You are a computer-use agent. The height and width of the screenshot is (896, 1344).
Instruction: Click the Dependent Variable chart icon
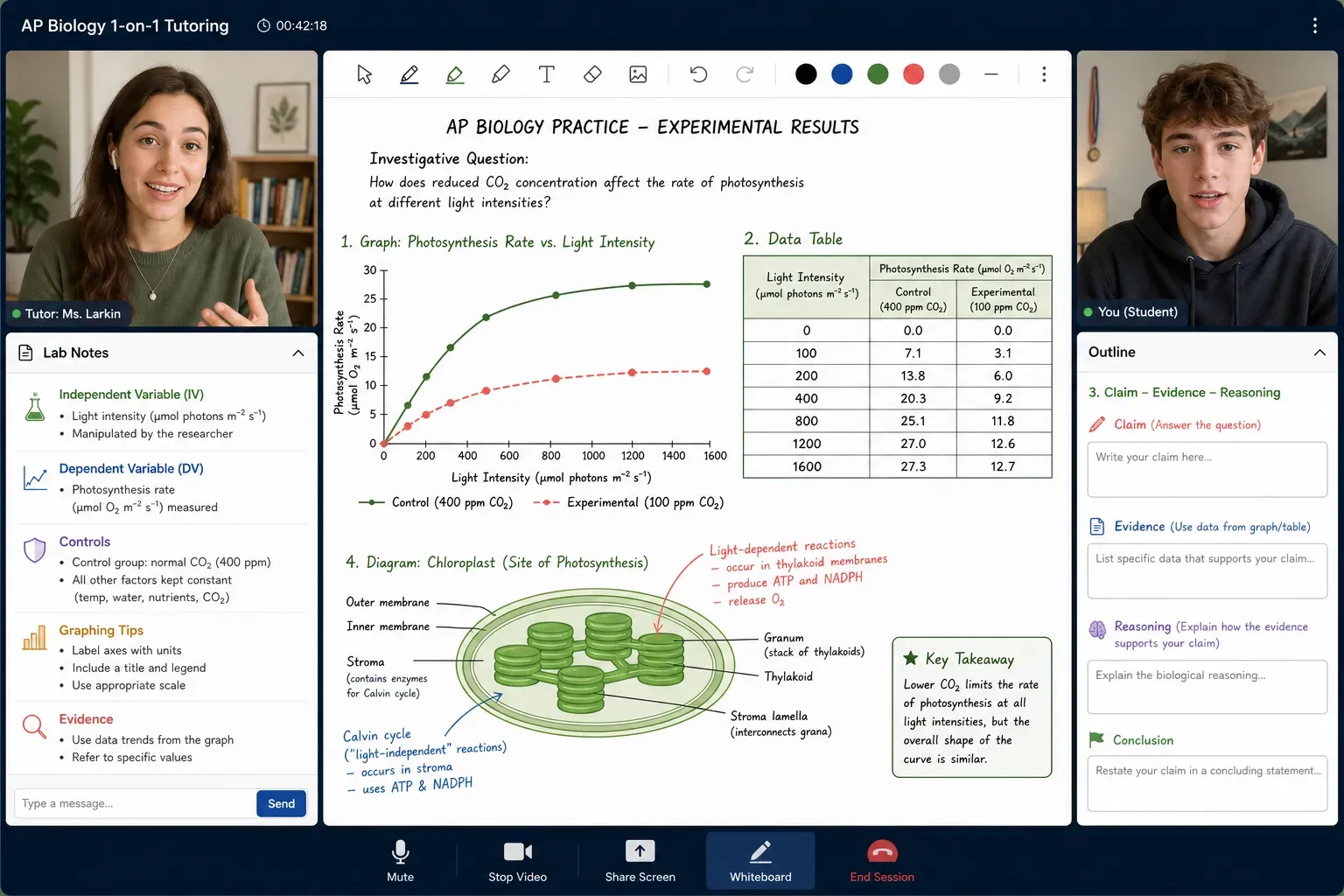click(35, 479)
